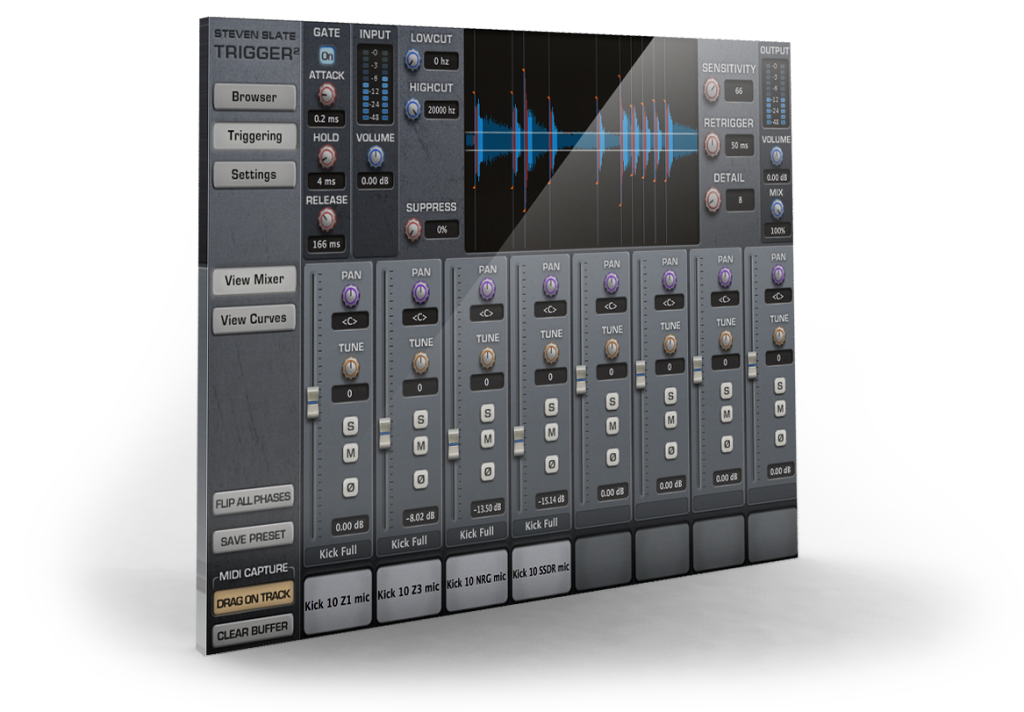Show the mixer with View Mixer
Viewport: 1024px width, 712px height.
pyautogui.click(x=254, y=280)
